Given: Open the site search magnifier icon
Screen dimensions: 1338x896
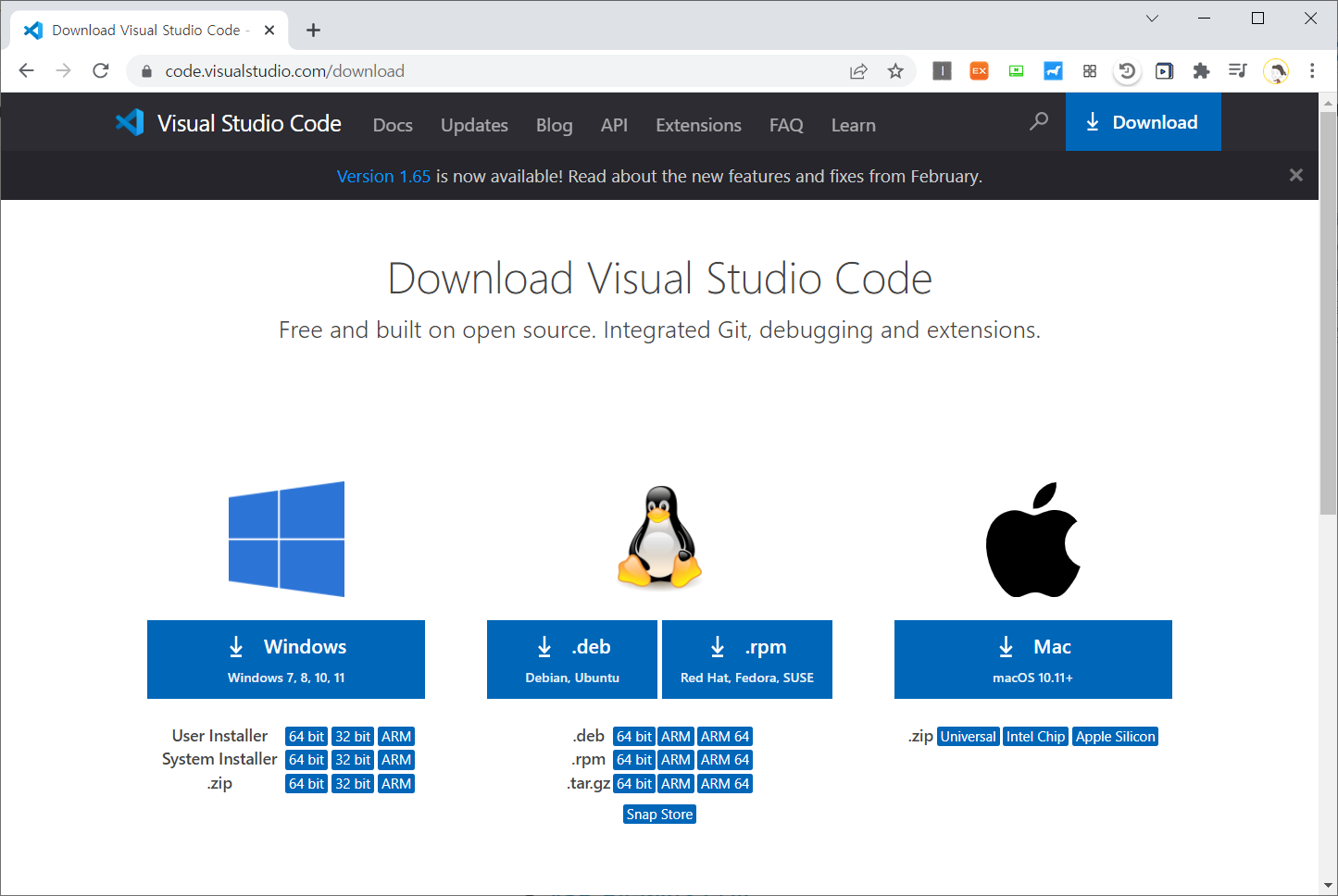Looking at the screenshot, I should point(1039,121).
